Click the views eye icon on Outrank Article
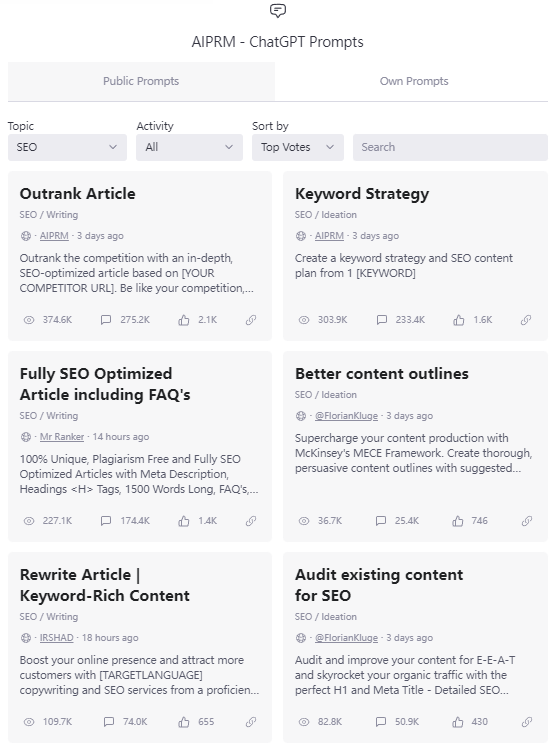This screenshot has height=747, width=555. 29,320
